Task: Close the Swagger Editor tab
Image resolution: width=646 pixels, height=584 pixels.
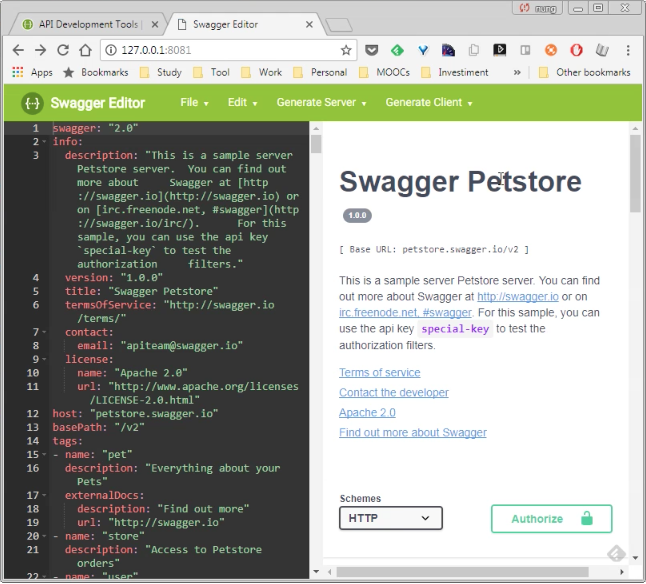Action: pyautogui.click(x=309, y=25)
